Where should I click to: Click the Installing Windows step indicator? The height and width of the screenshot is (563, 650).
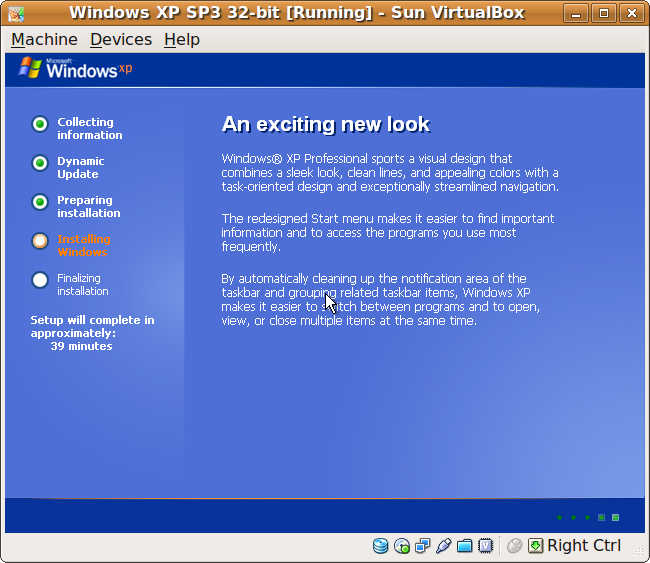40,241
